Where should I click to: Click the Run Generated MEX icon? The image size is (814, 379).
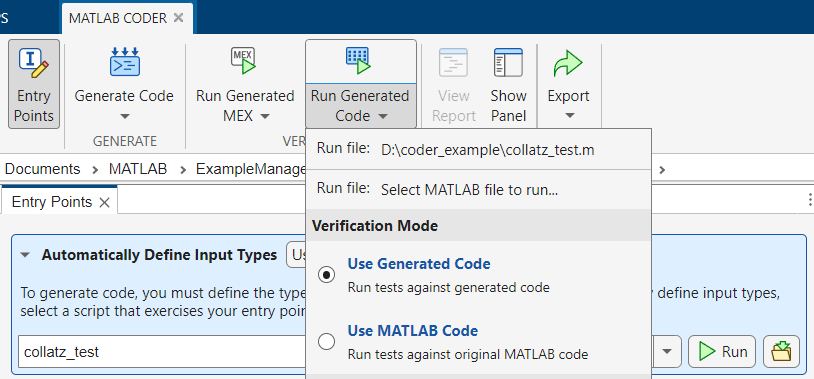click(x=244, y=61)
